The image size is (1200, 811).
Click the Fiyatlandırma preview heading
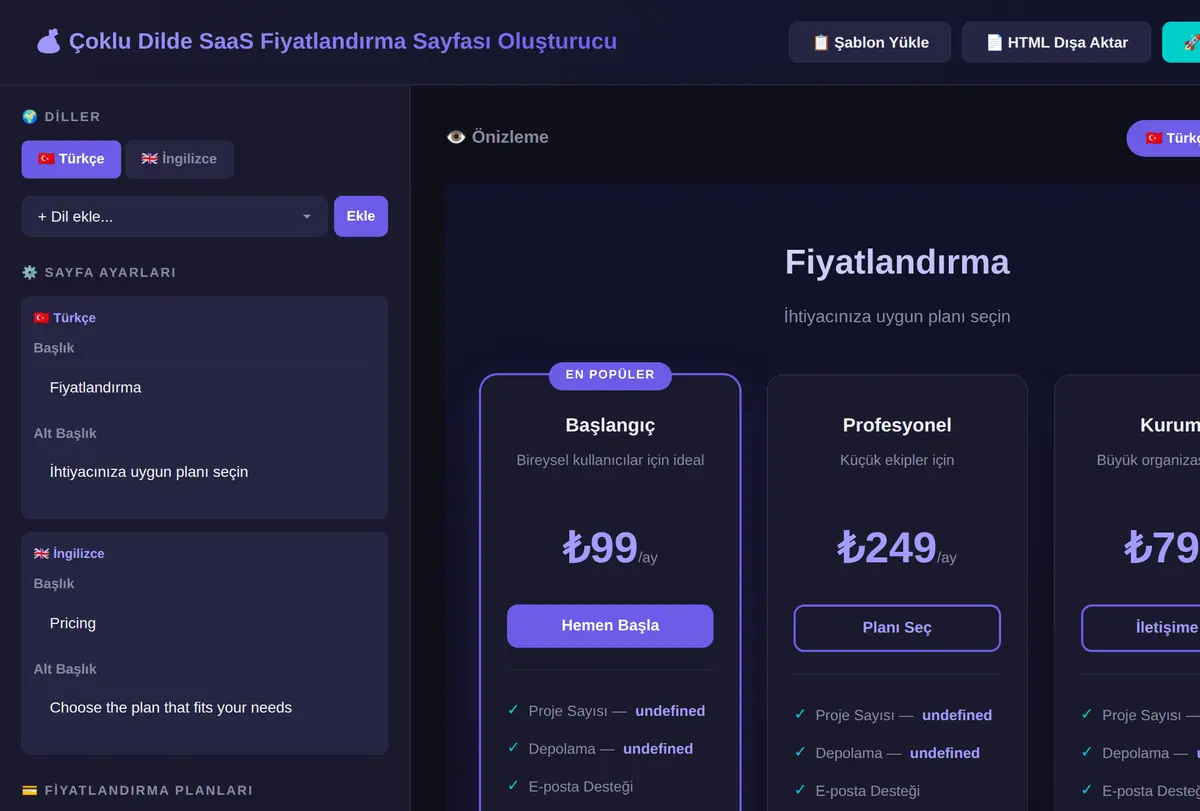pos(897,262)
